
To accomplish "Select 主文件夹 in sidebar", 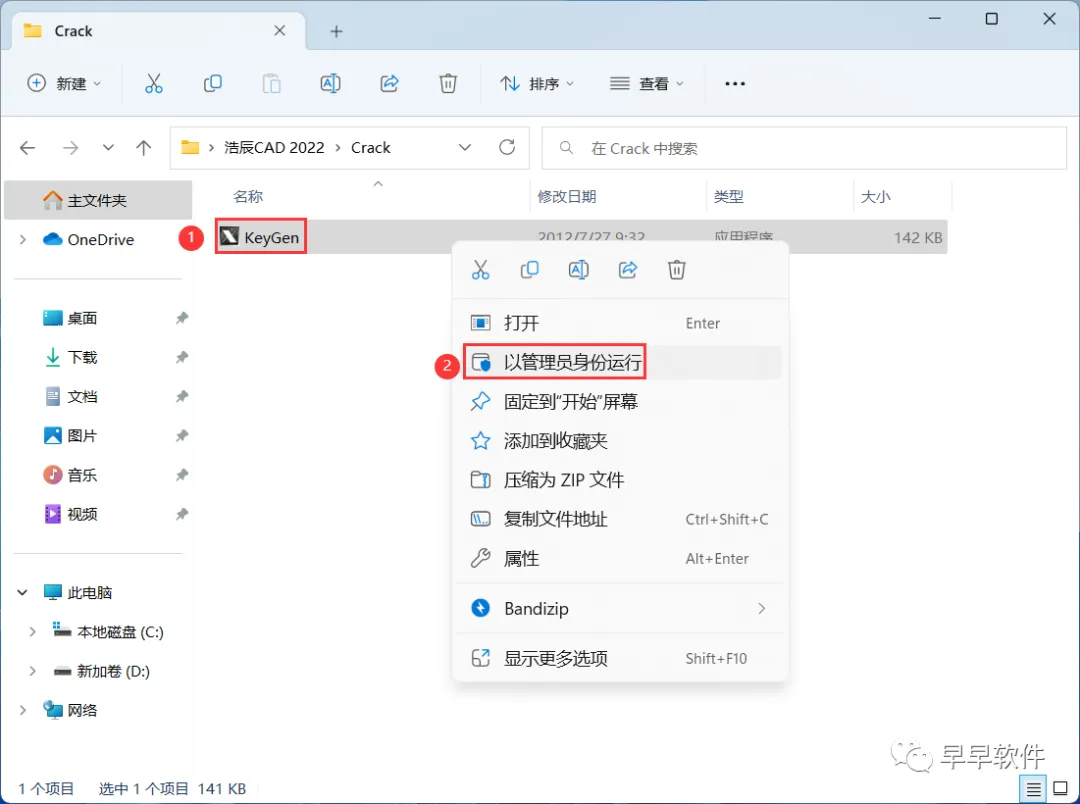I will coord(98,200).
